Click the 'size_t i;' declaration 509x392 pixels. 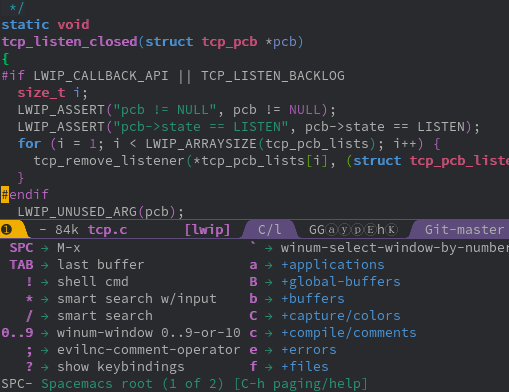(x=53, y=93)
